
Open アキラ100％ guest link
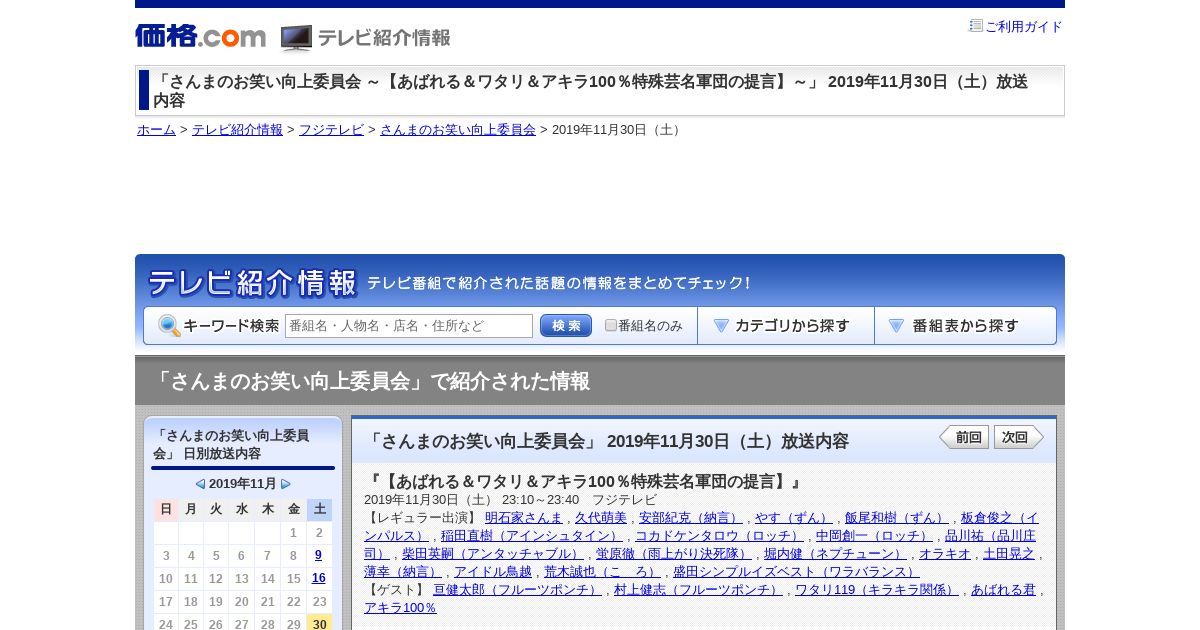click(401, 608)
